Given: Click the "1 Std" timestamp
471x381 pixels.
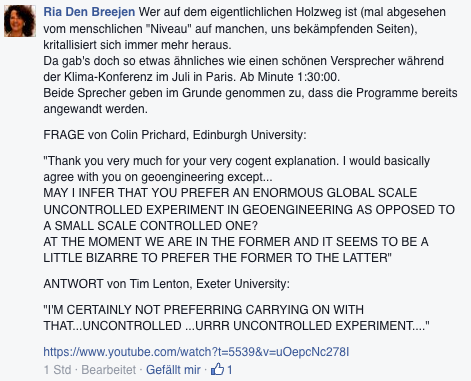Looking at the screenshot, I should (57, 370).
